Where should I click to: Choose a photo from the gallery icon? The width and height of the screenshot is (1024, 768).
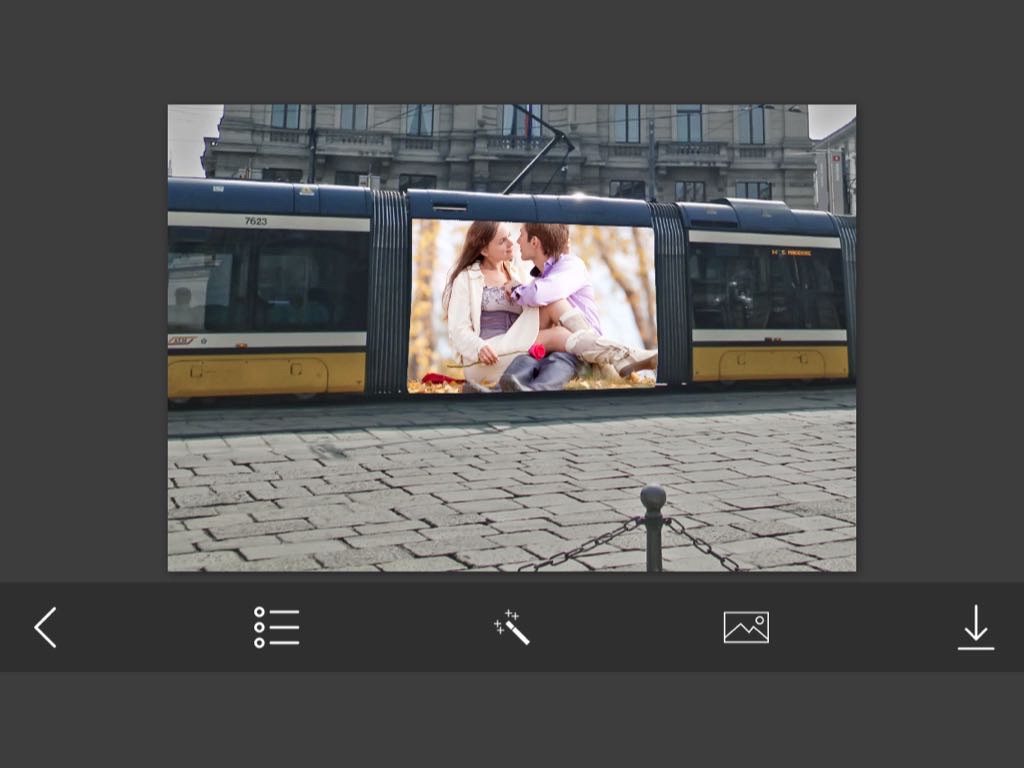pos(746,628)
